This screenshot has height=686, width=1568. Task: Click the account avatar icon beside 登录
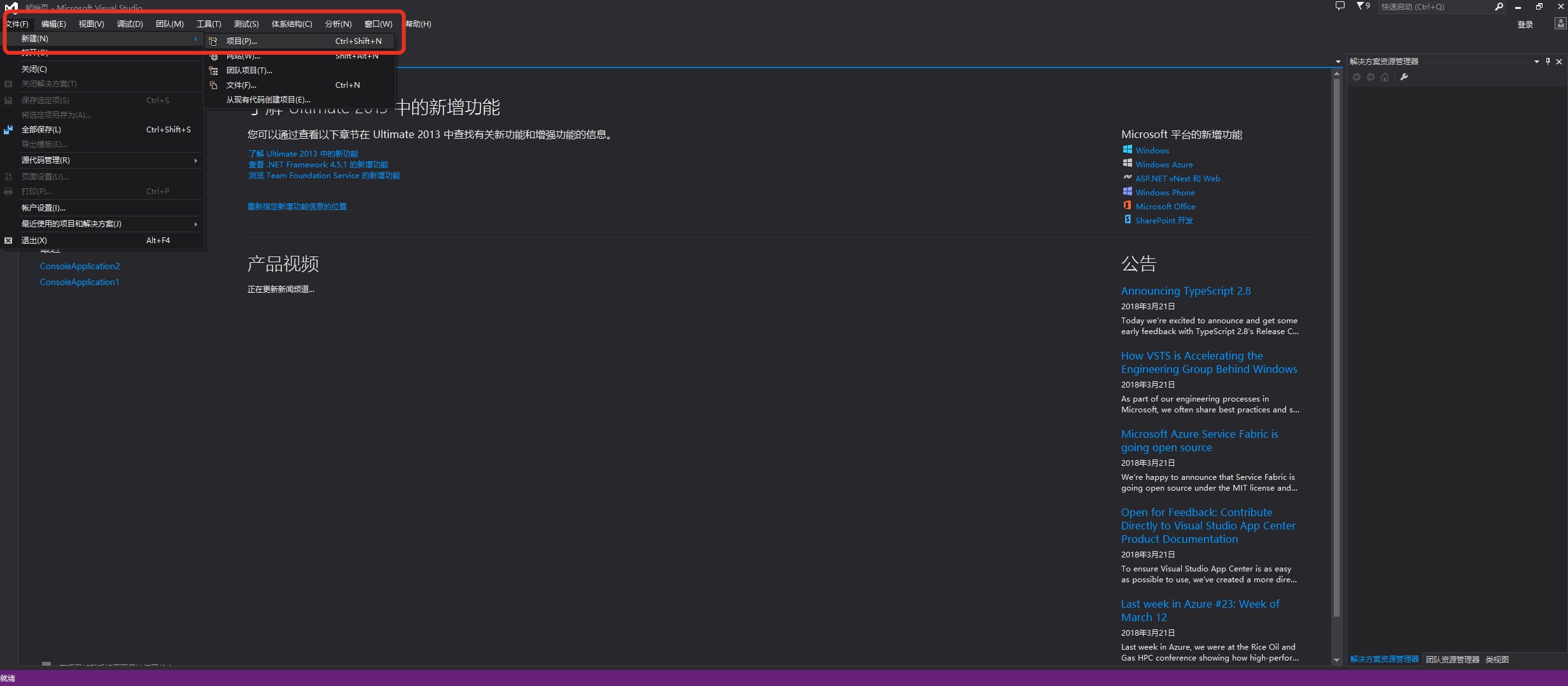[x=1560, y=24]
